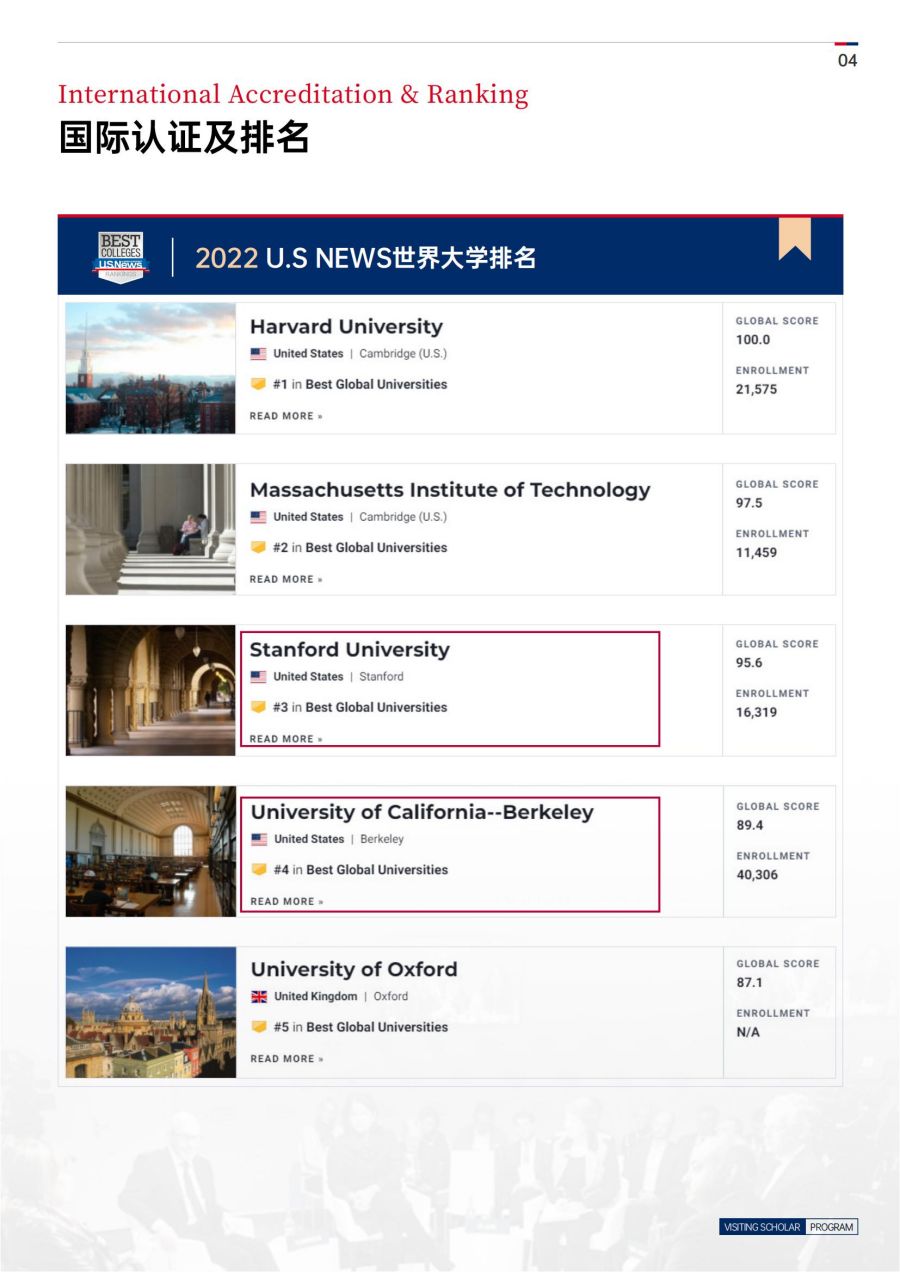Click READ MORE under University of Oxford
The height and width of the screenshot is (1272, 900).
click(287, 1059)
